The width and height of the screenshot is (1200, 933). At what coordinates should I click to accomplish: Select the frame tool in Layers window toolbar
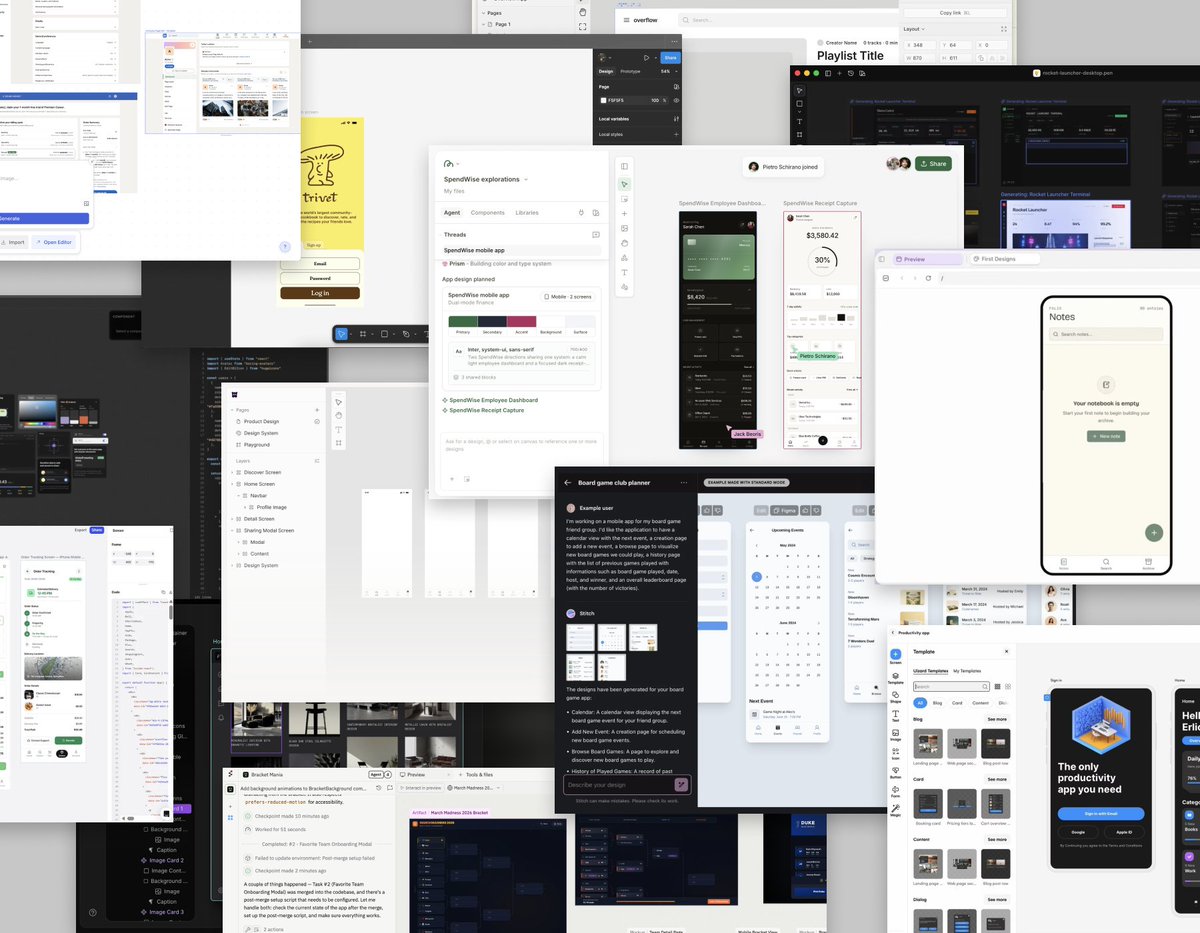click(339, 441)
